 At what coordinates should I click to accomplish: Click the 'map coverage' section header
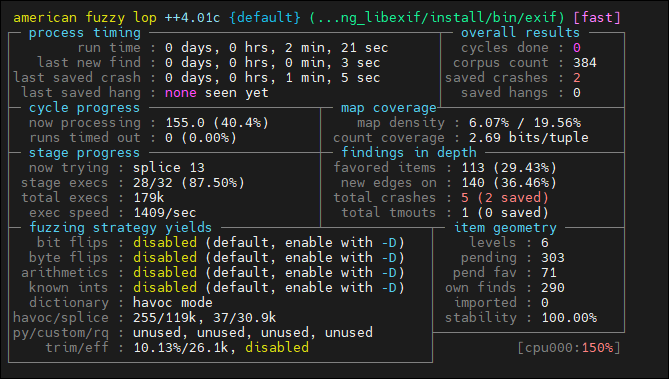[x=389, y=108]
